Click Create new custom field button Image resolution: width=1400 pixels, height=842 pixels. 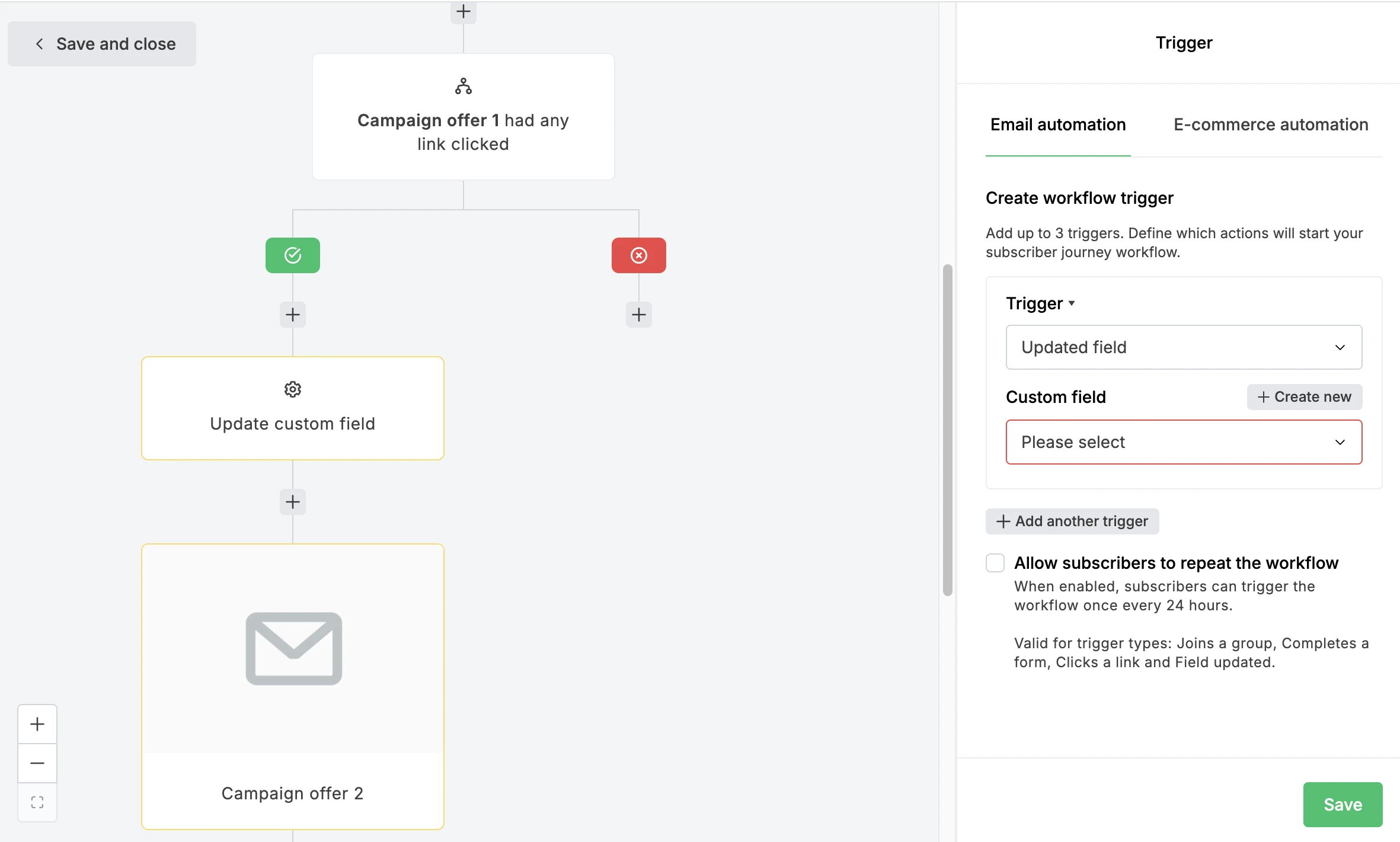(1304, 397)
